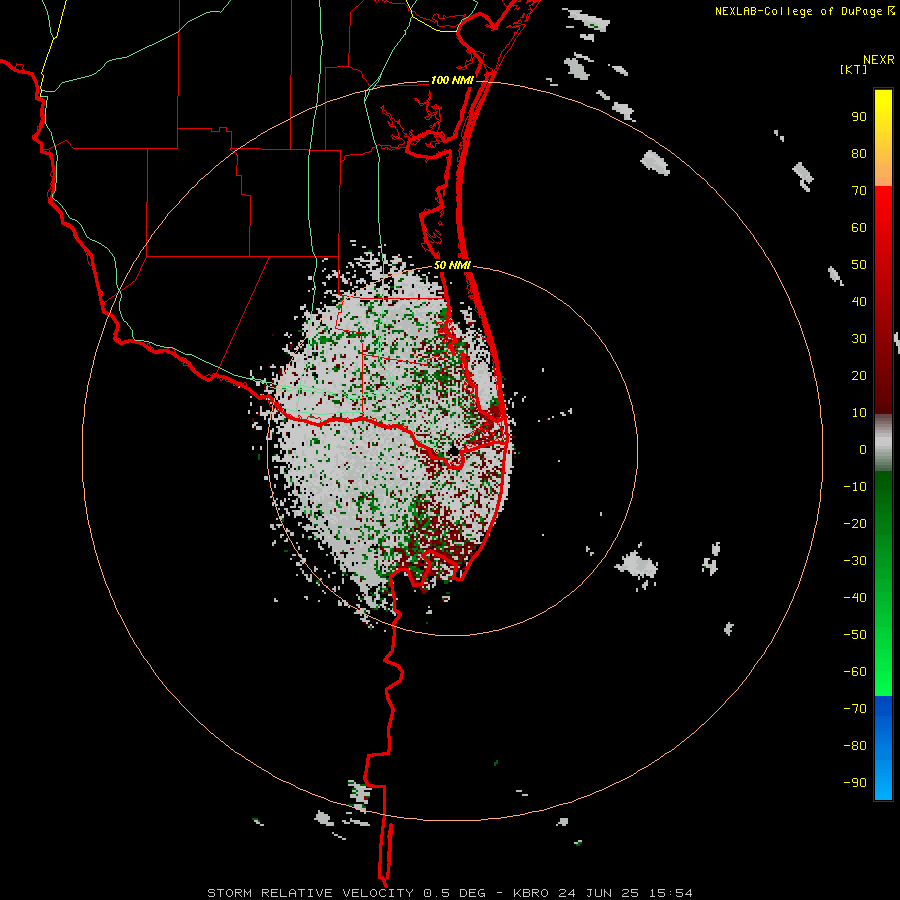
Task: Click the -30 value on the velocity scale
Action: pyautogui.click(x=855, y=561)
